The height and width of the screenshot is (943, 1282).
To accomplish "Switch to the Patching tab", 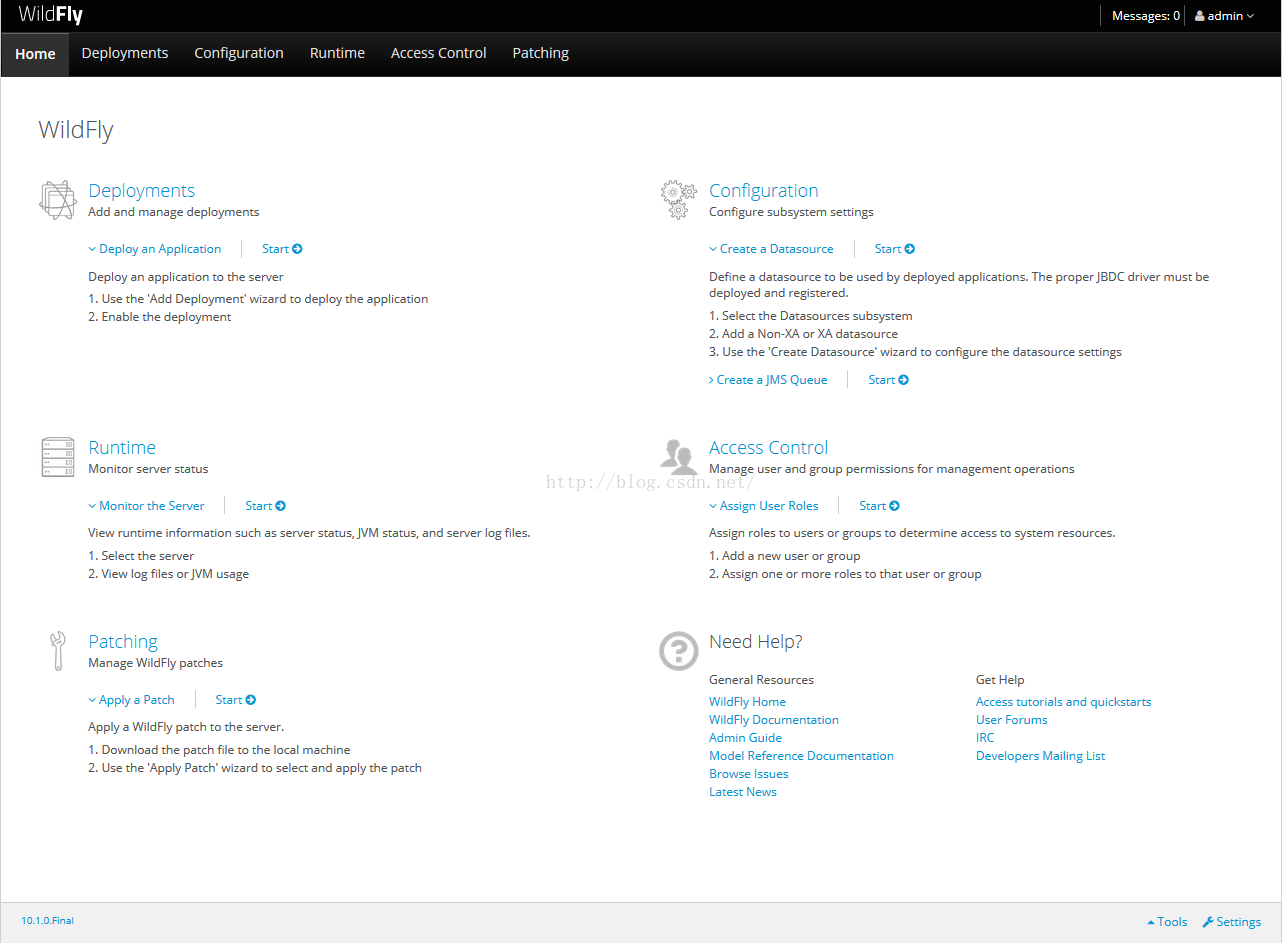I will click(541, 54).
